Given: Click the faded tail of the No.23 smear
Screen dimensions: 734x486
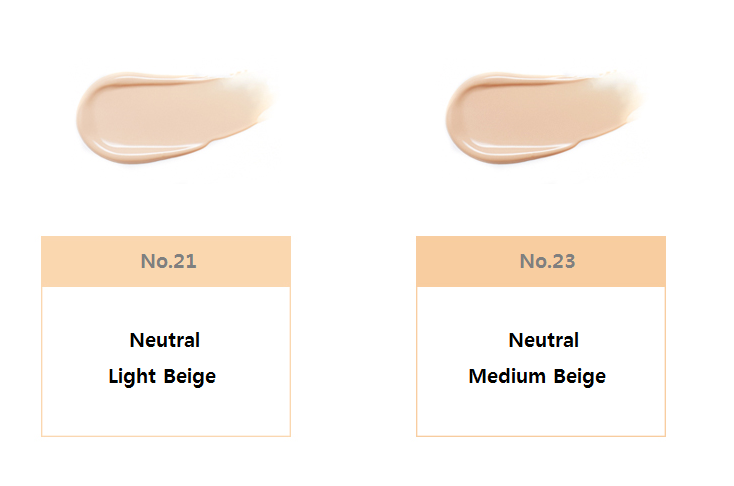Looking at the screenshot, I should [625, 96].
